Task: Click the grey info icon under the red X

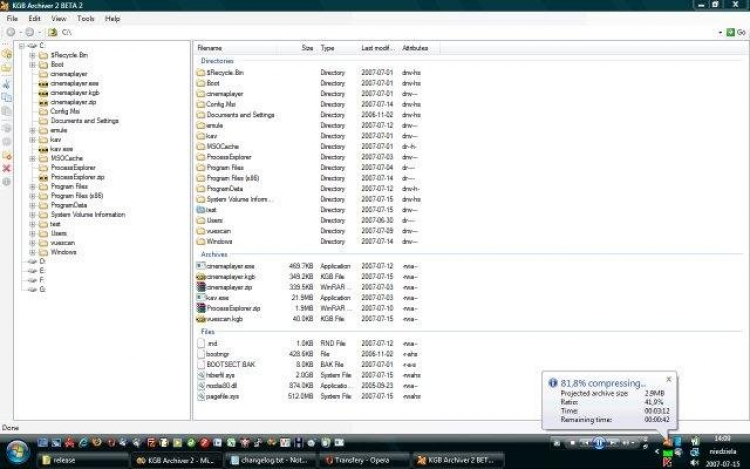Action: [x=7, y=182]
